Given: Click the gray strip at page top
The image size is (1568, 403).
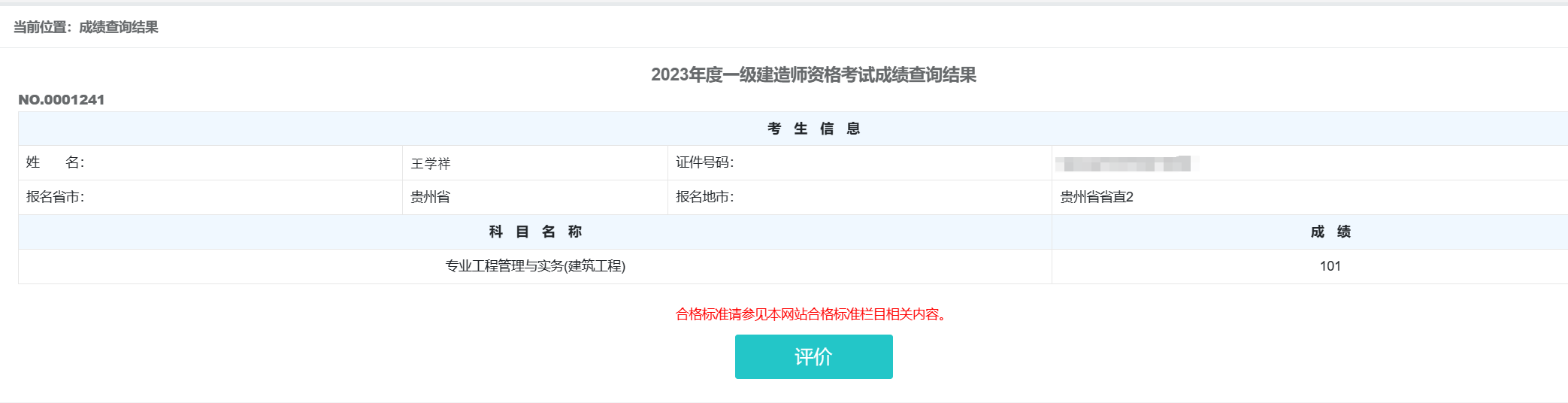Looking at the screenshot, I should coord(784,3).
